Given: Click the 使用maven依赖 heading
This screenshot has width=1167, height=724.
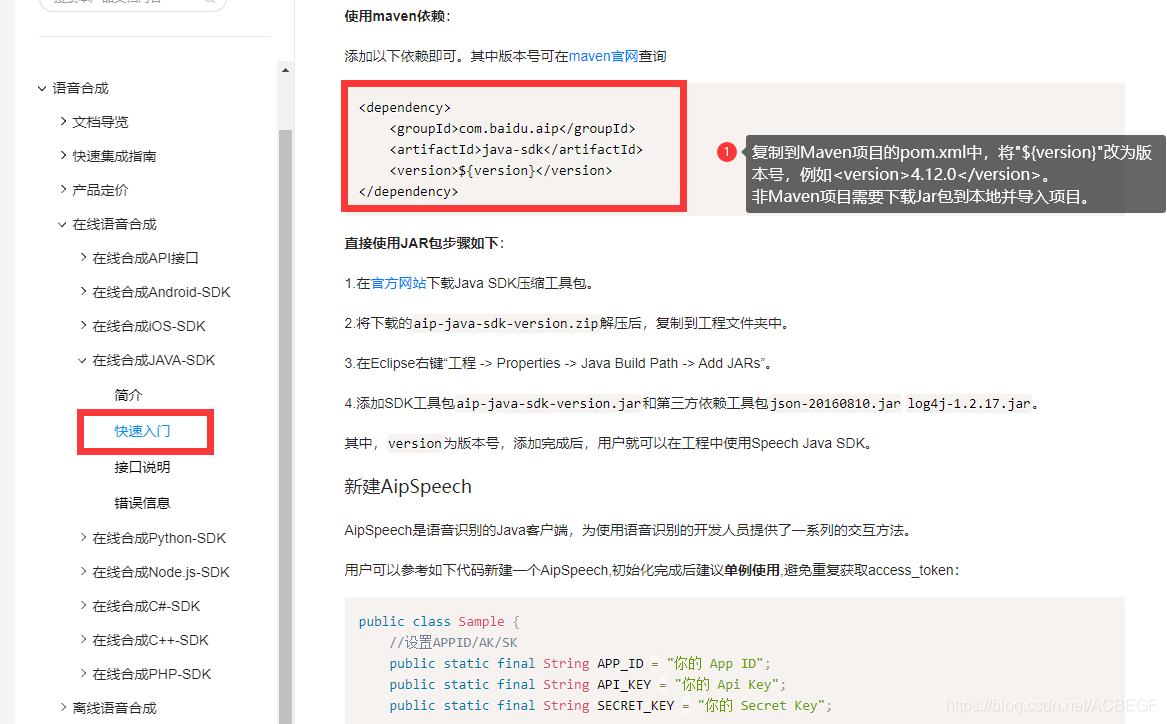Looking at the screenshot, I should 397,16.
